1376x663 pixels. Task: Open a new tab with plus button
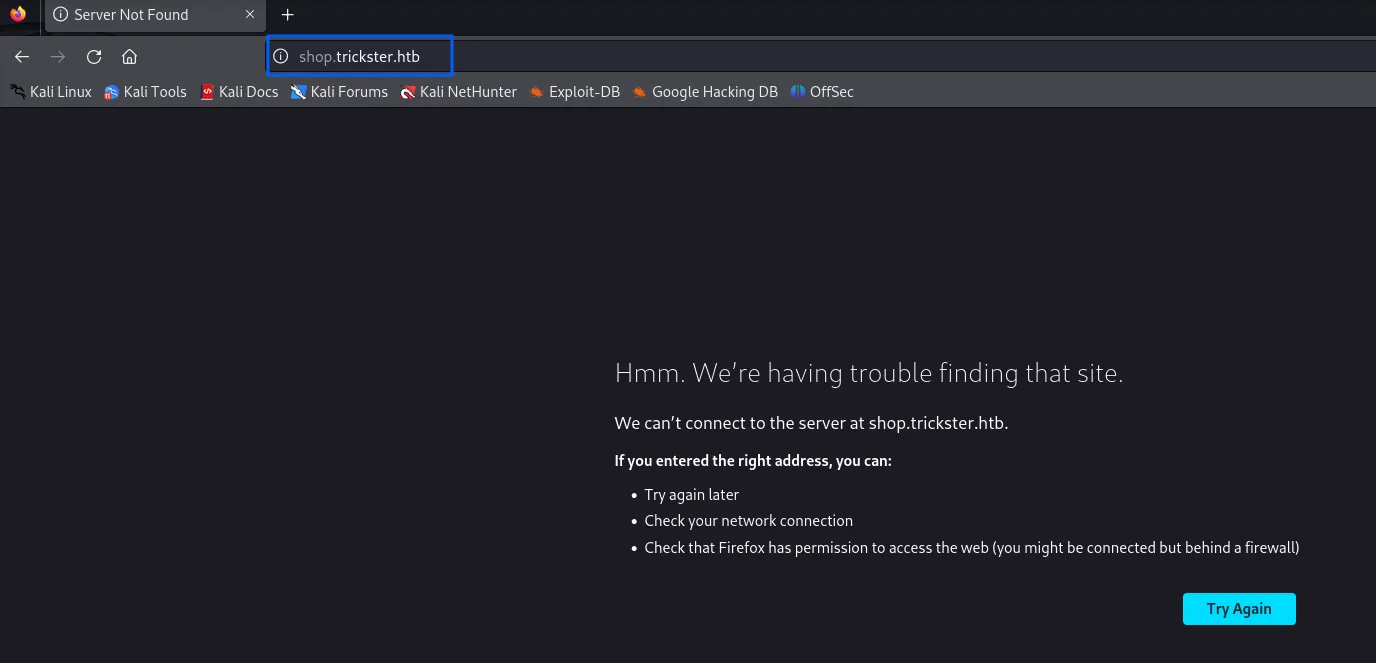coord(288,15)
